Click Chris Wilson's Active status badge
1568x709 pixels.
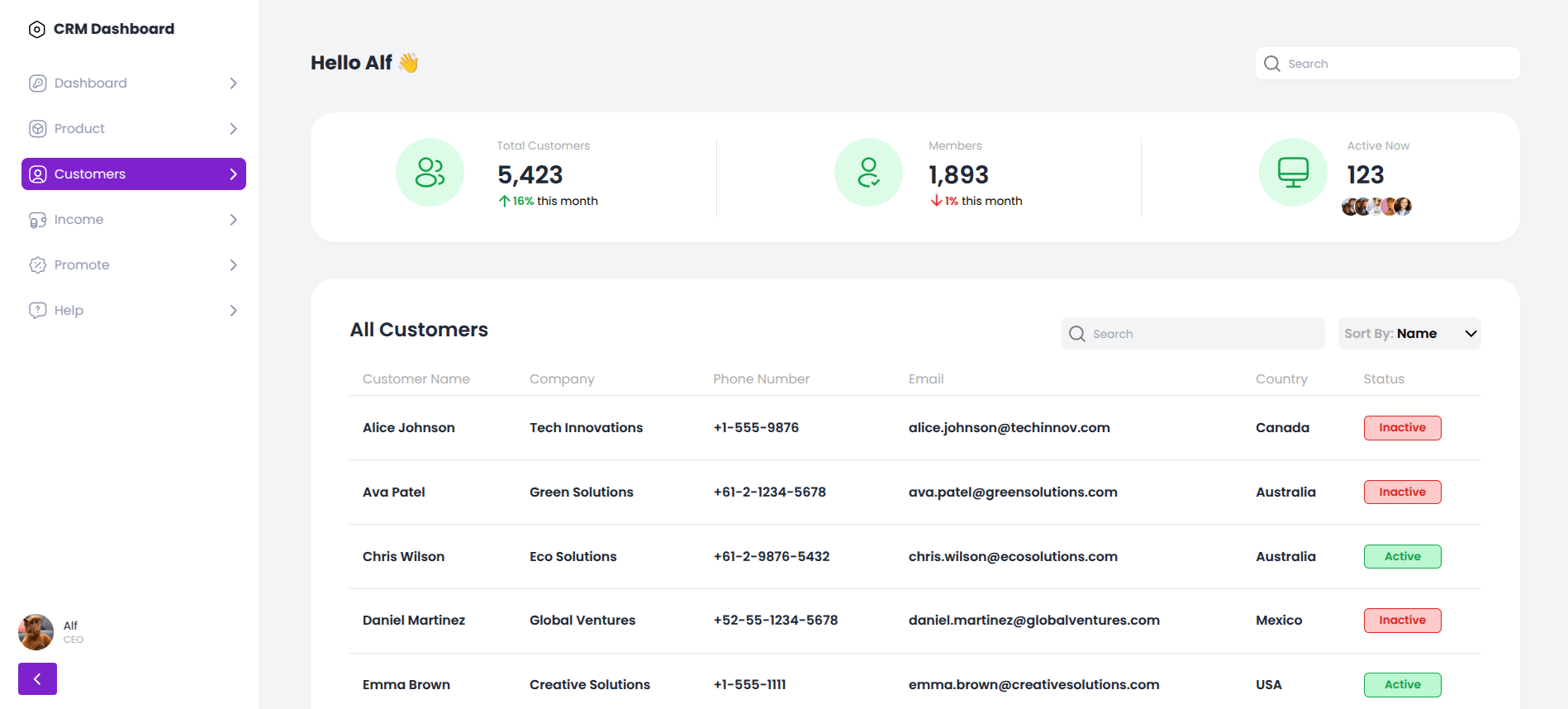pyautogui.click(x=1402, y=557)
